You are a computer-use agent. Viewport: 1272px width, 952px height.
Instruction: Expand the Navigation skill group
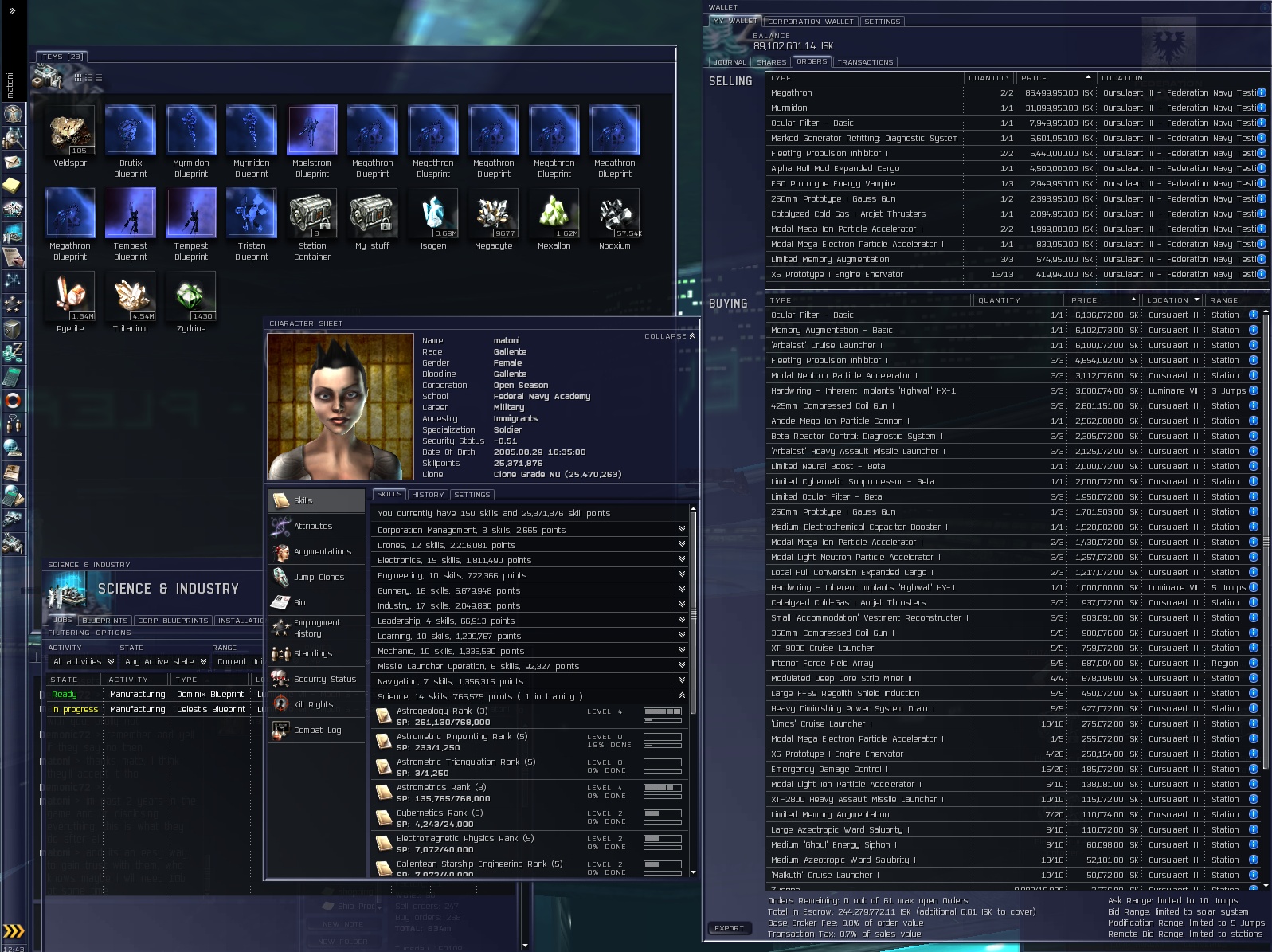click(682, 681)
